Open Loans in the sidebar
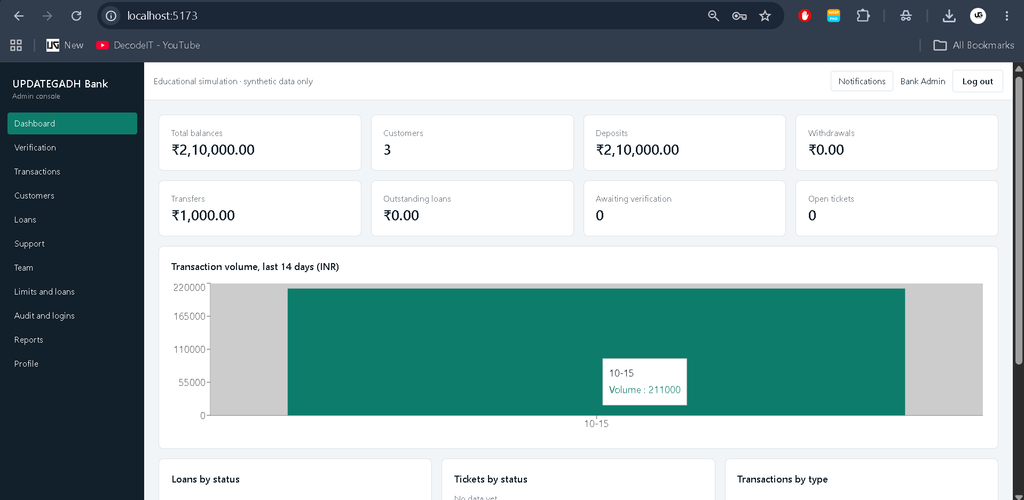The width and height of the screenshot is (1024, 500). click(72, 220)
